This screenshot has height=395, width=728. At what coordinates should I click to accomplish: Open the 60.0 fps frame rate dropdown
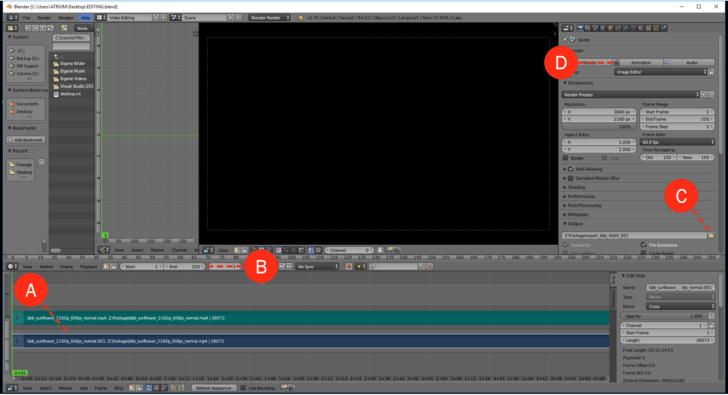click(677, 142)
